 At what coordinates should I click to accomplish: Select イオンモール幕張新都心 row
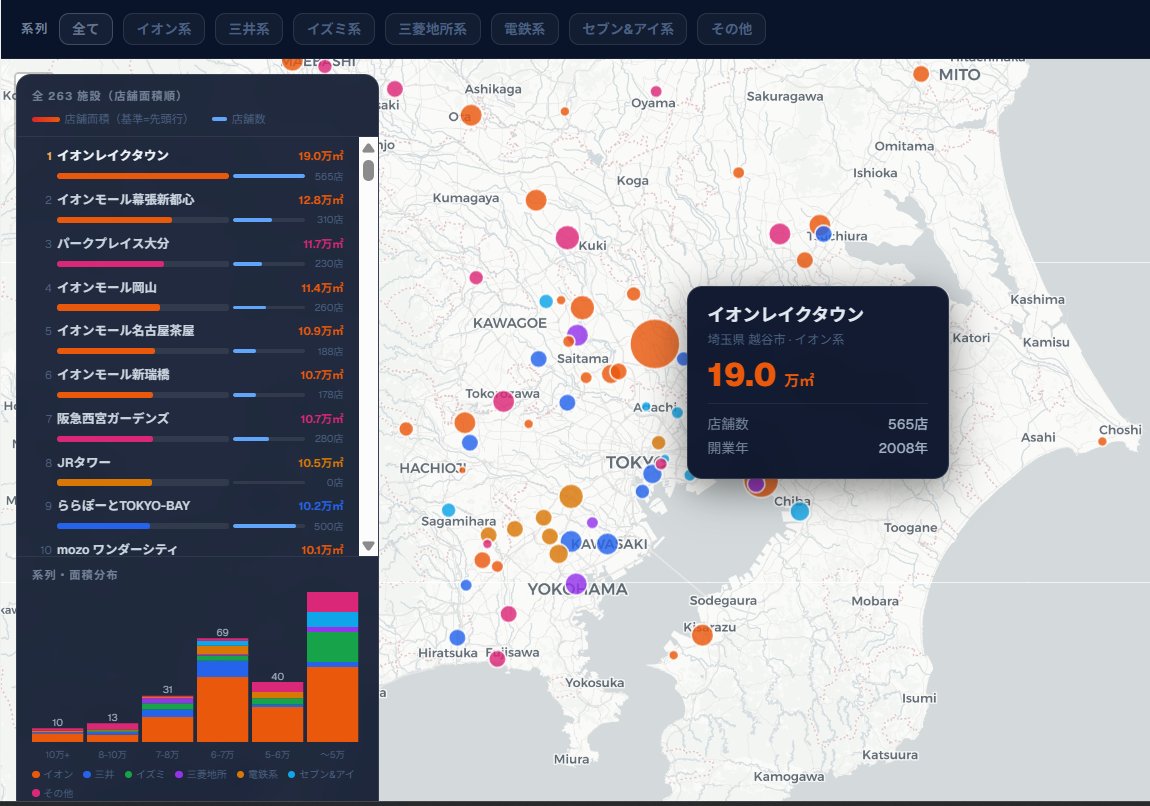[x=188, y=208]
